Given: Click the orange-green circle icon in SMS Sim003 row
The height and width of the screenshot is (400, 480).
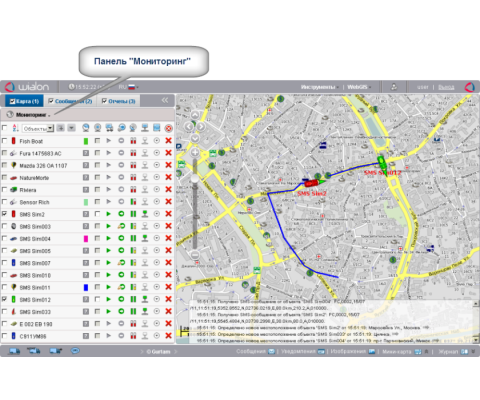Looking at the screenshot, I should [121, 226].
